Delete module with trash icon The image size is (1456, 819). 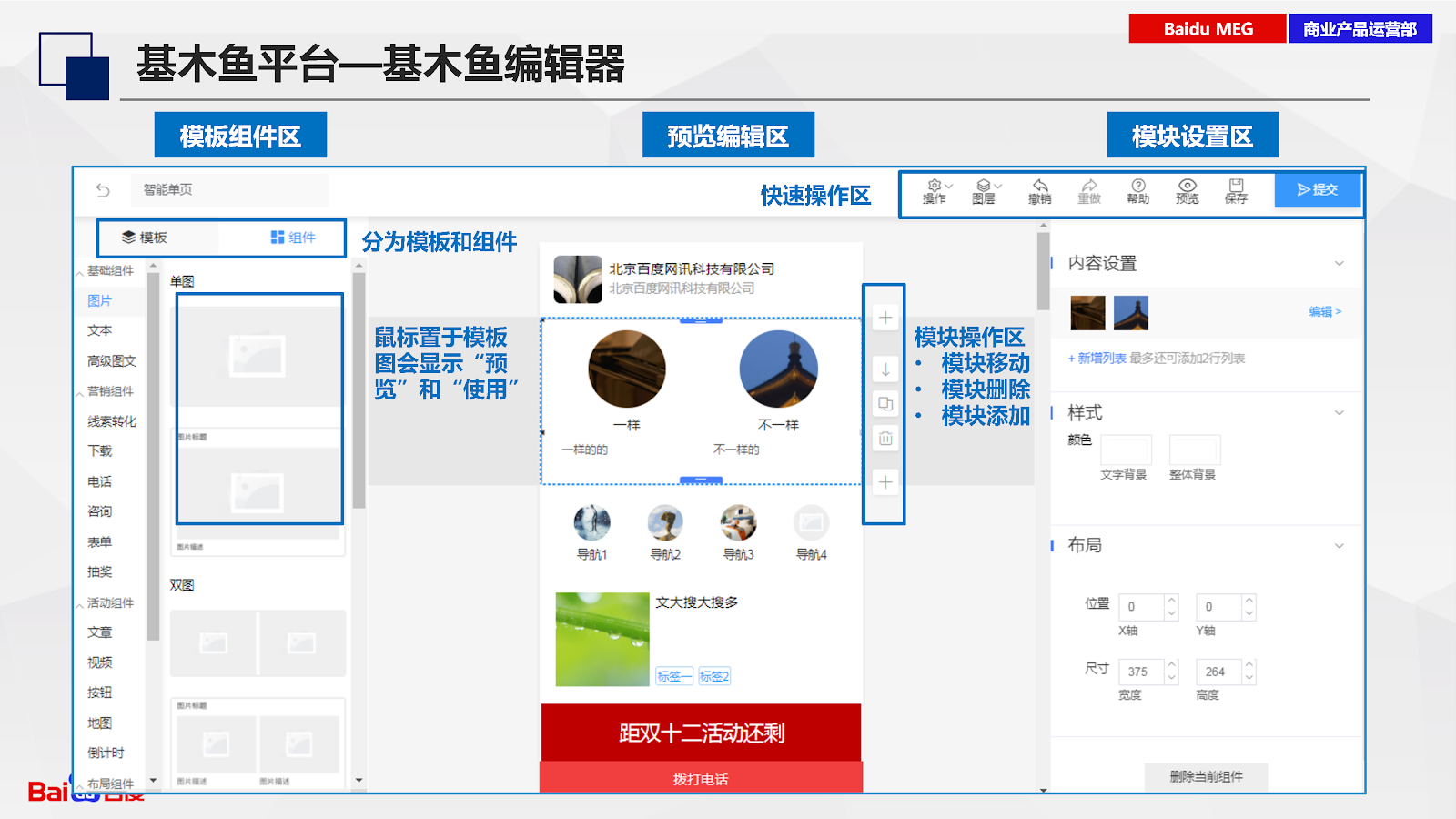(x=885, y=439)
